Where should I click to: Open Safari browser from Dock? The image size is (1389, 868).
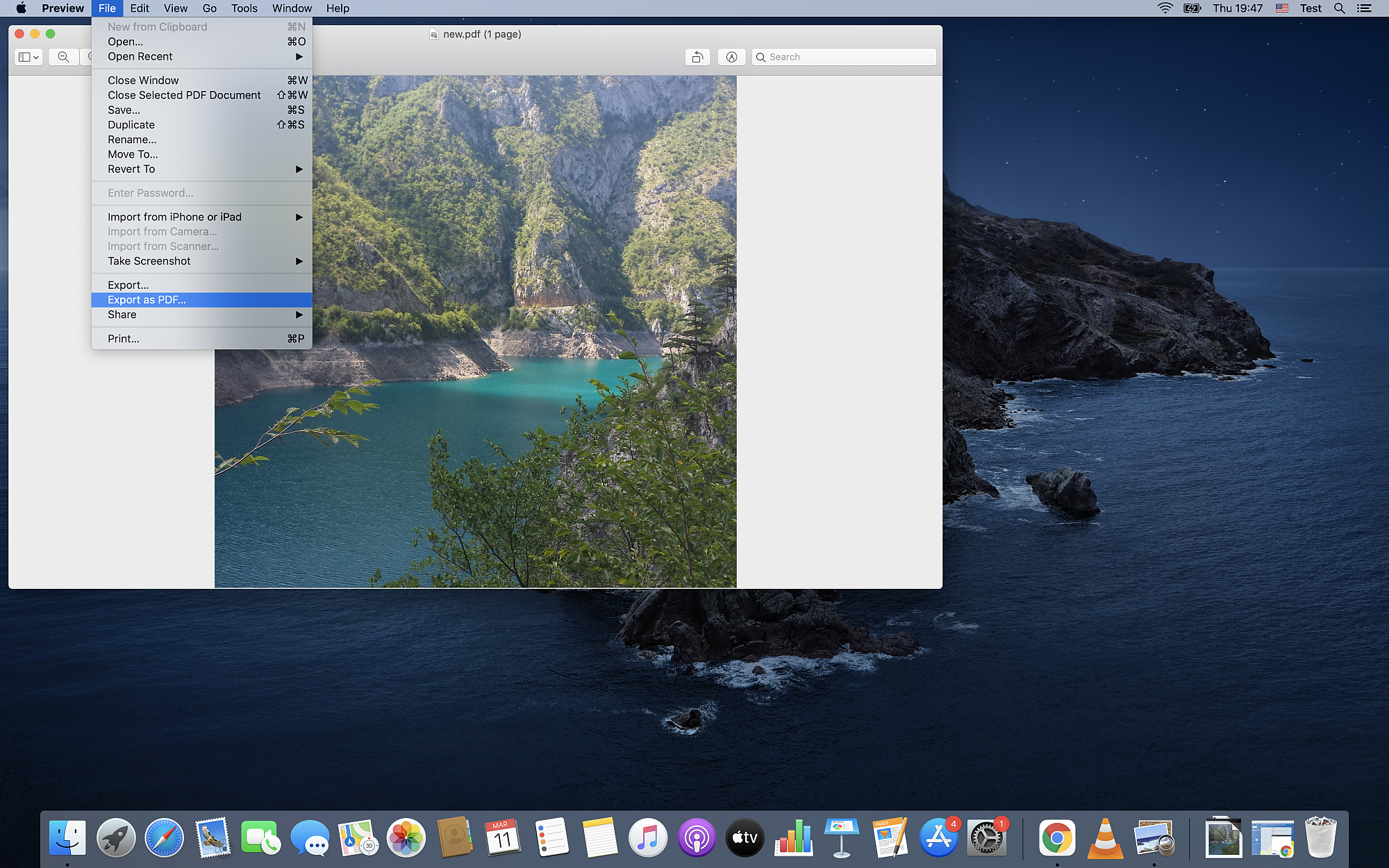[163, 838]
